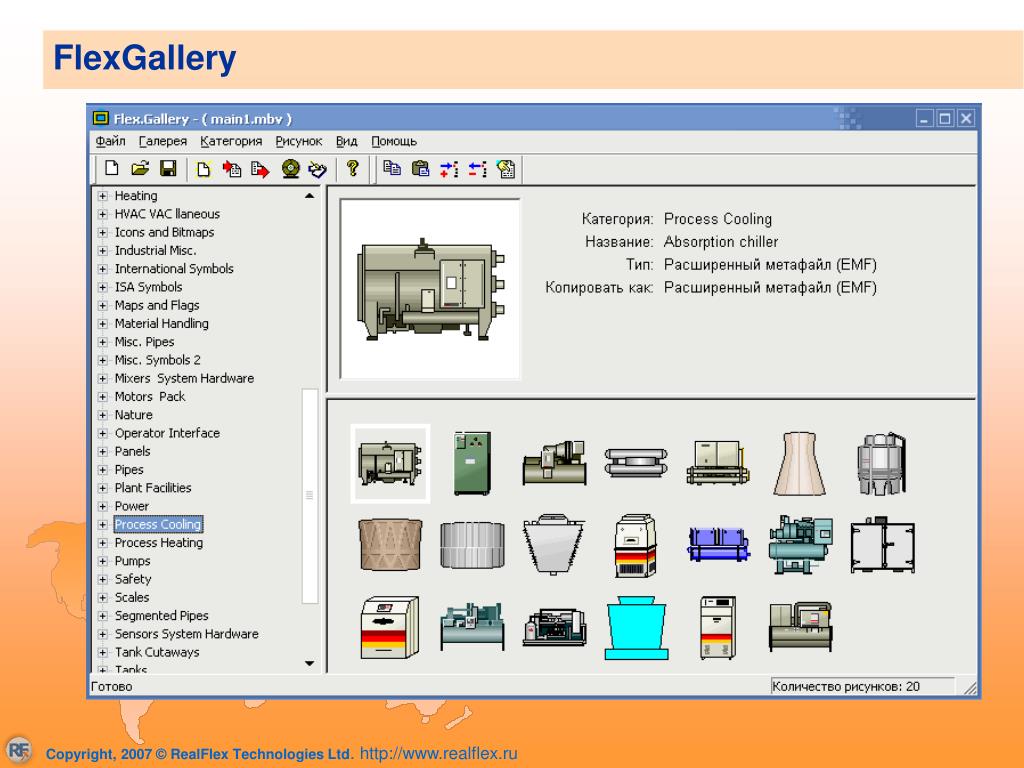The height and width of the screenshot is (768, 1024).
Task: Expand the Tank Cutaways node
Action: (103, 652)
